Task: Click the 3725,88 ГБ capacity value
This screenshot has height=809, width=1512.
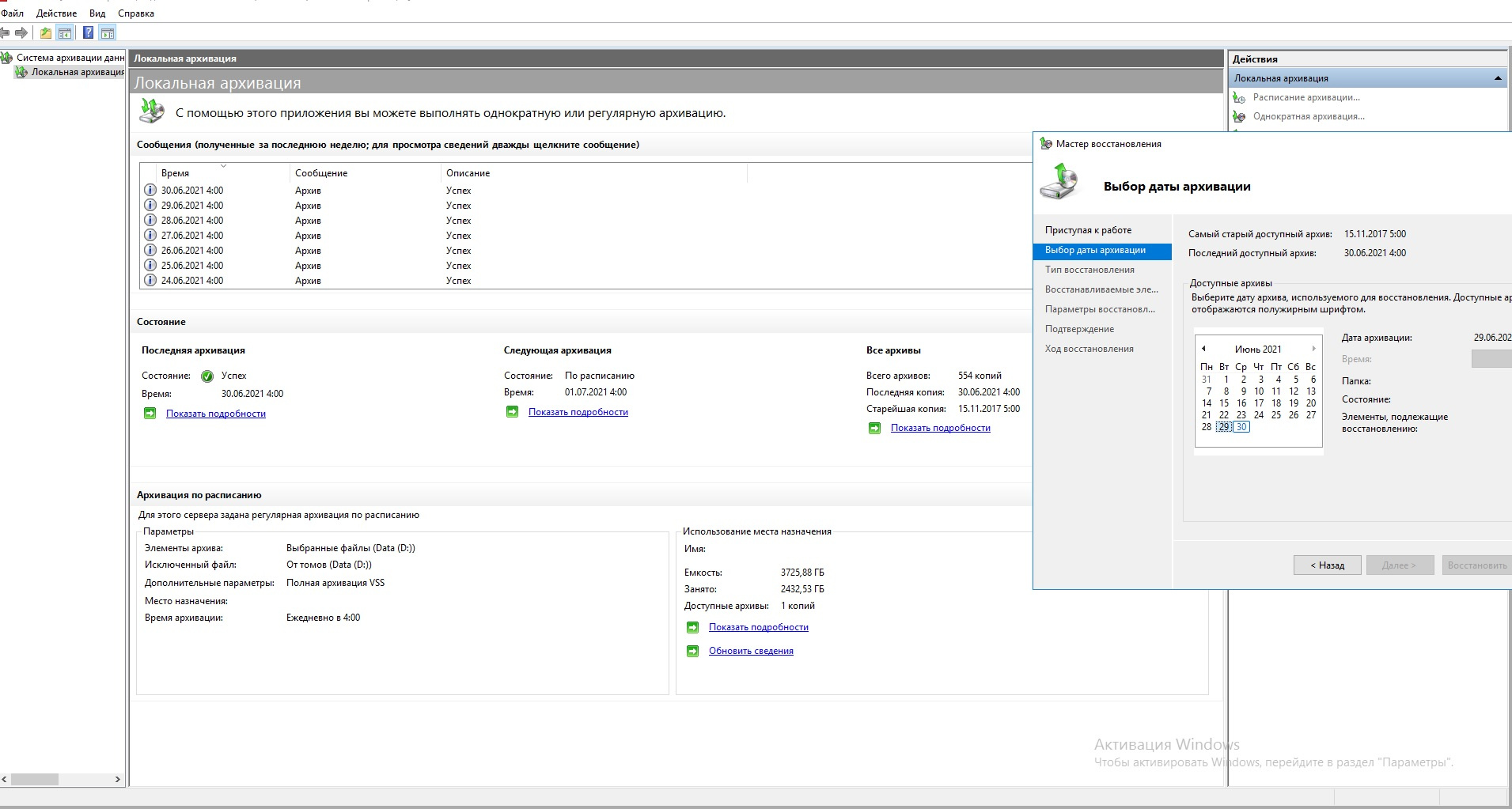Action: point(802,573)
